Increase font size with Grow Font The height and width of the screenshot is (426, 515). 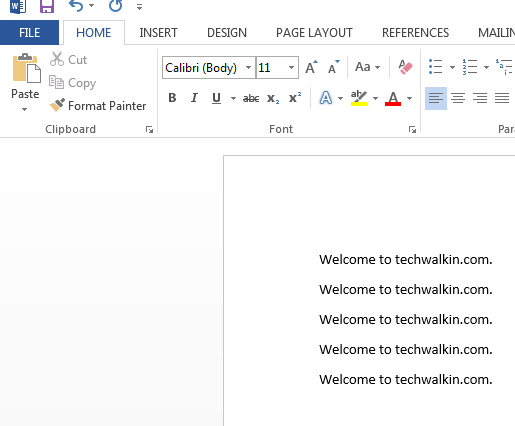(x=312, y=67)
